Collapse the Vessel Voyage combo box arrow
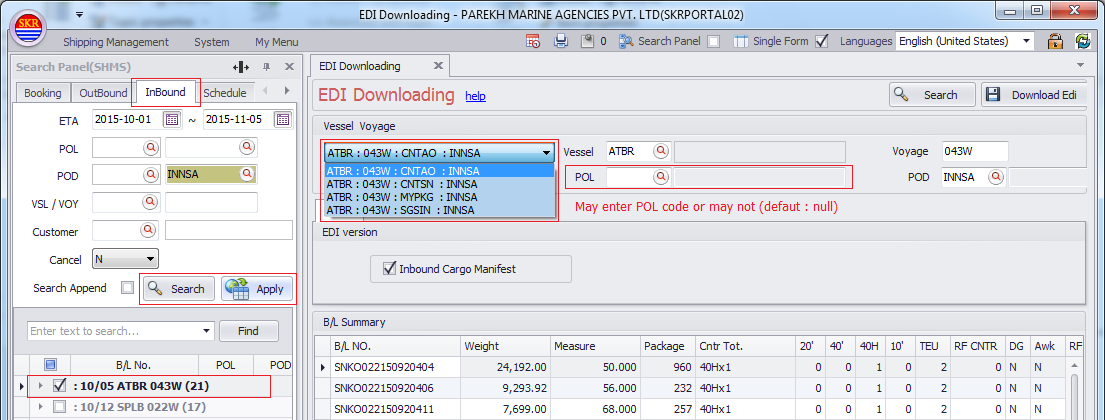Image resolution: width=1105 pixels, height=420 pixels. click(547, 152)
